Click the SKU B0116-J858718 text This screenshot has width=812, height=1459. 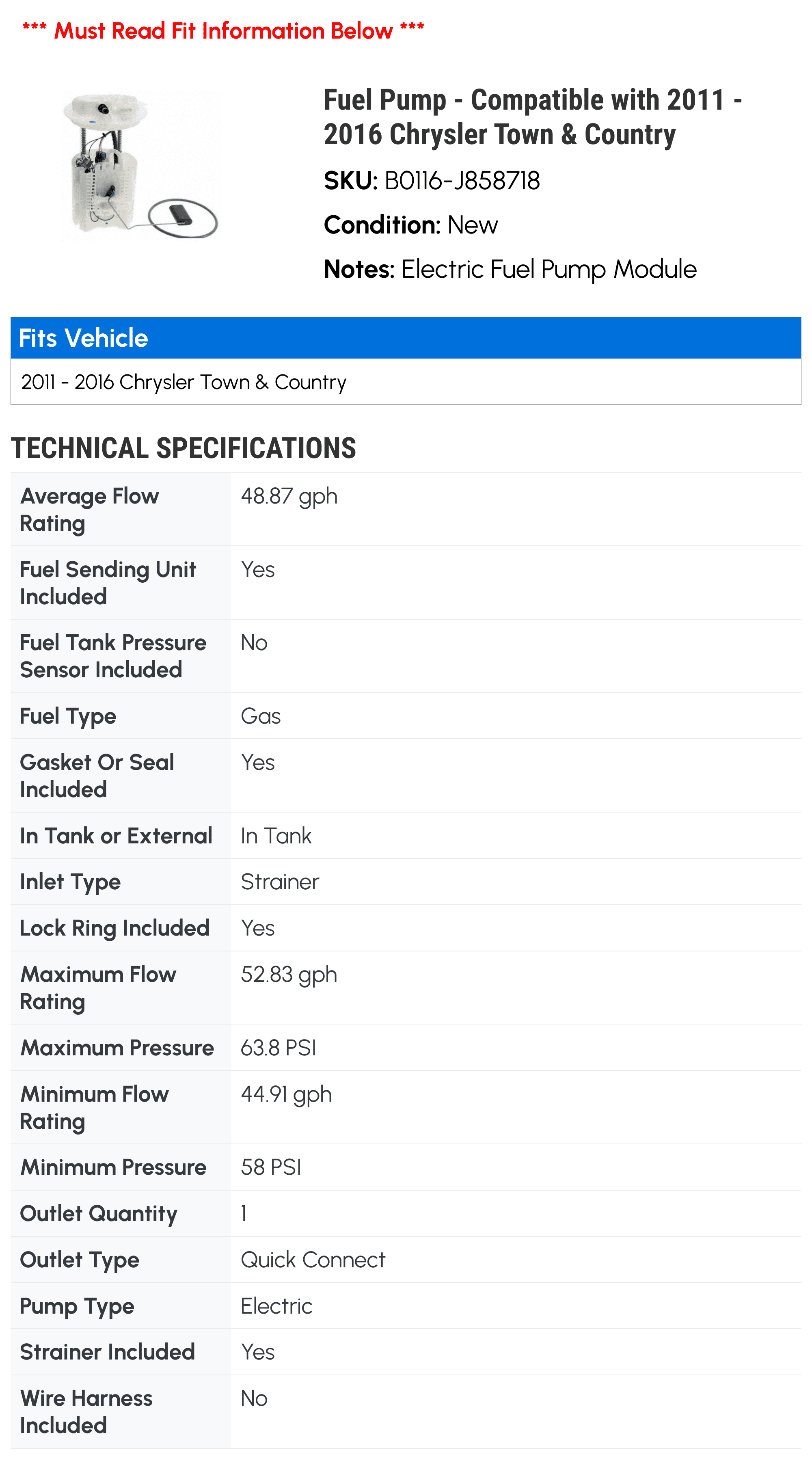(432, 181)
